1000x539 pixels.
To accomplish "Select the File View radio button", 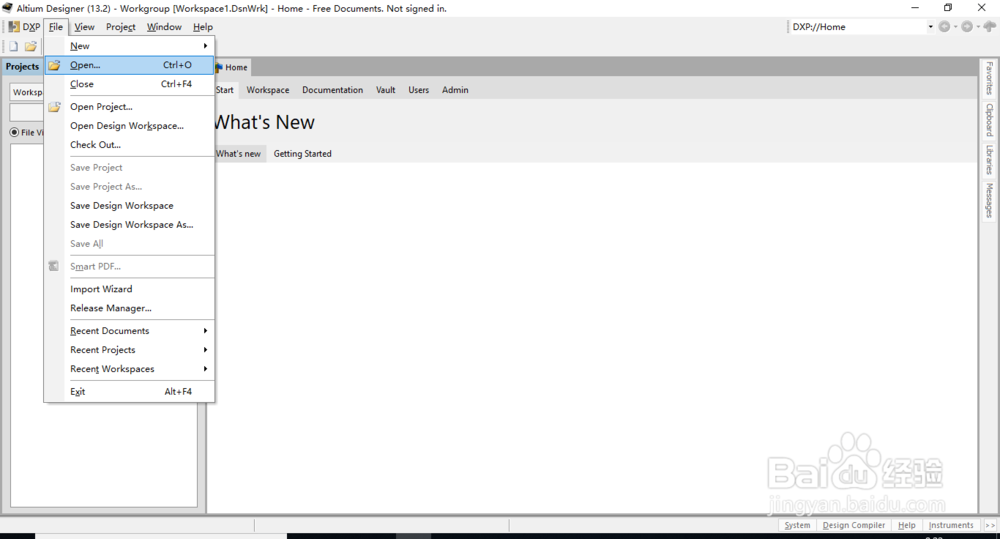I will (x=14, y=132).
